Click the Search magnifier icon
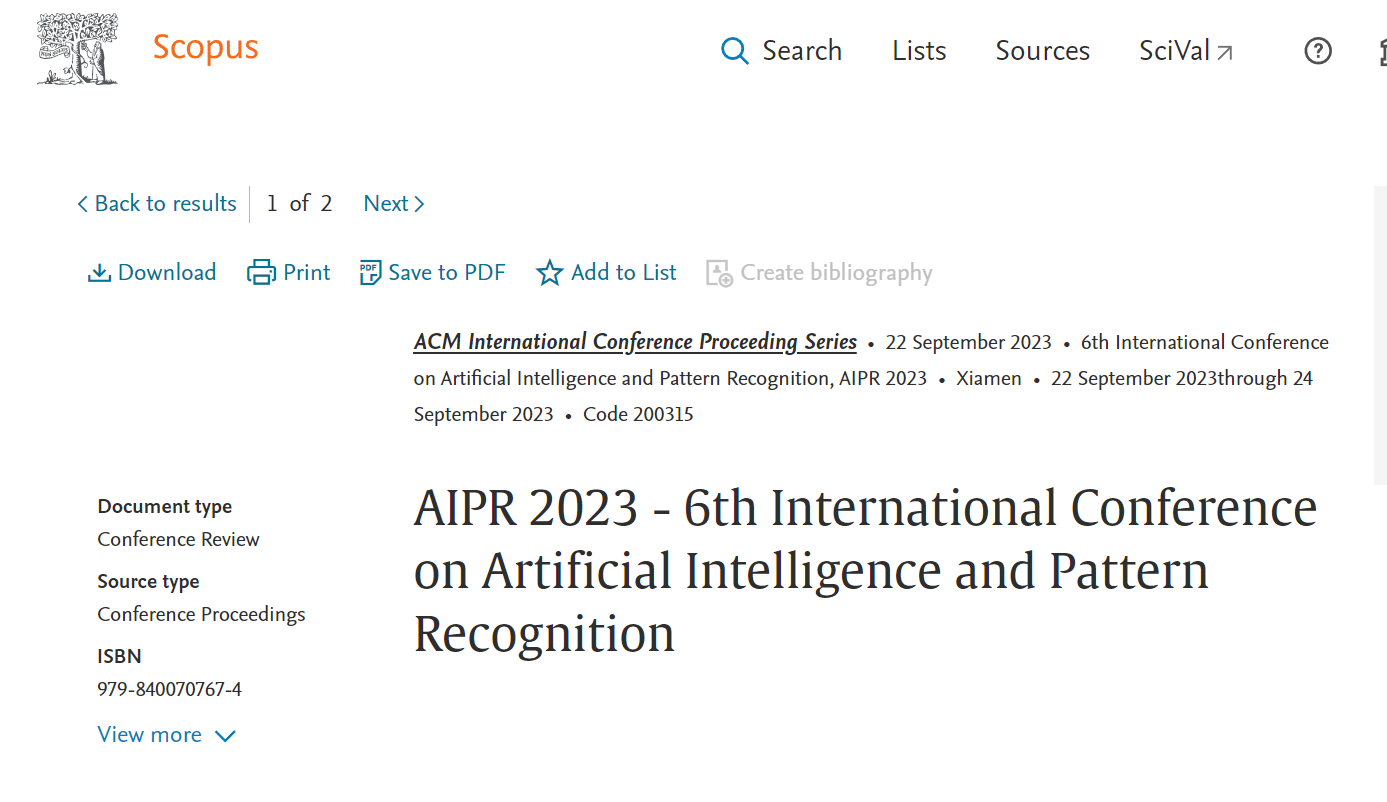The image size is (1387, 802). click(735, 51)
